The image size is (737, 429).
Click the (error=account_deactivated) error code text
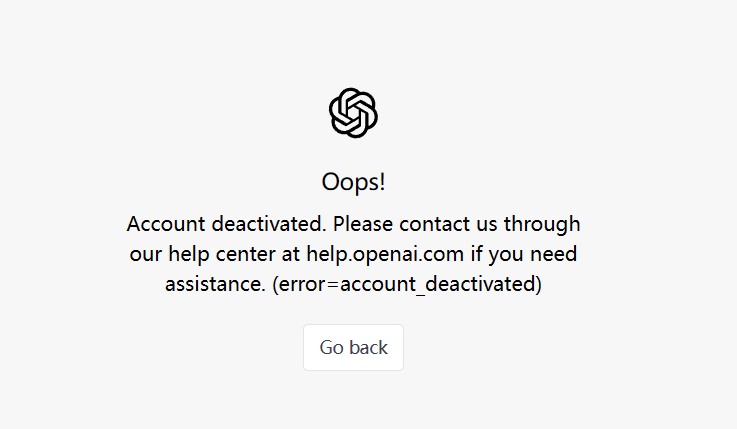click(407, 284)
